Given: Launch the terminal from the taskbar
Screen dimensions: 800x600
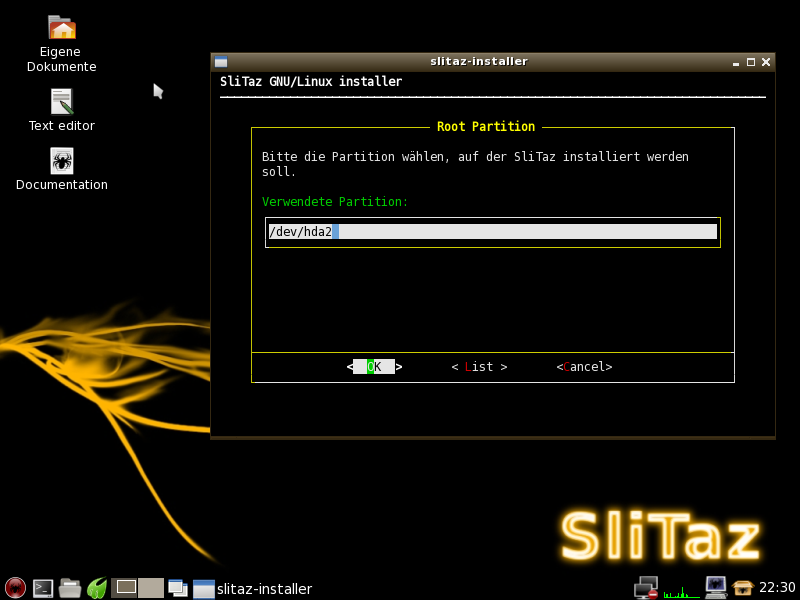Looking at the screenshot, I should (x=43, y=588).
